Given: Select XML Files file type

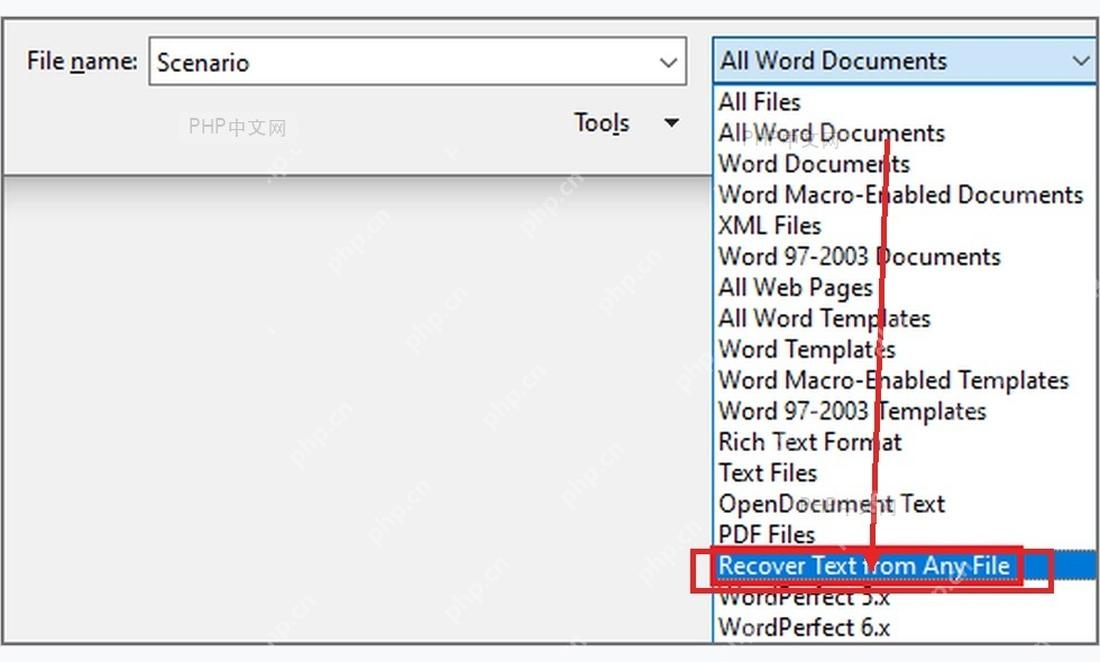Looking at the screenshot, I should pos(905,226).
